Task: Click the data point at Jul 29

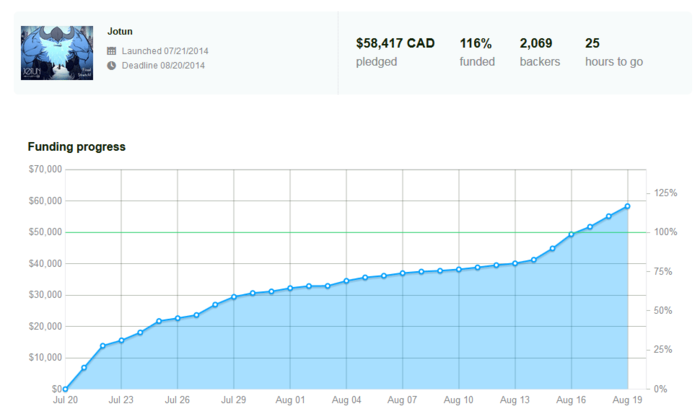Action: (x=233, y=297)
